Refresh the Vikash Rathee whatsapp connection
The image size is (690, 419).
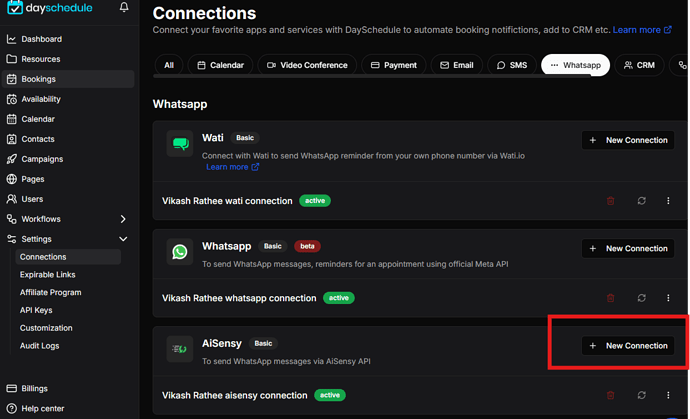(x=641, y=298)
